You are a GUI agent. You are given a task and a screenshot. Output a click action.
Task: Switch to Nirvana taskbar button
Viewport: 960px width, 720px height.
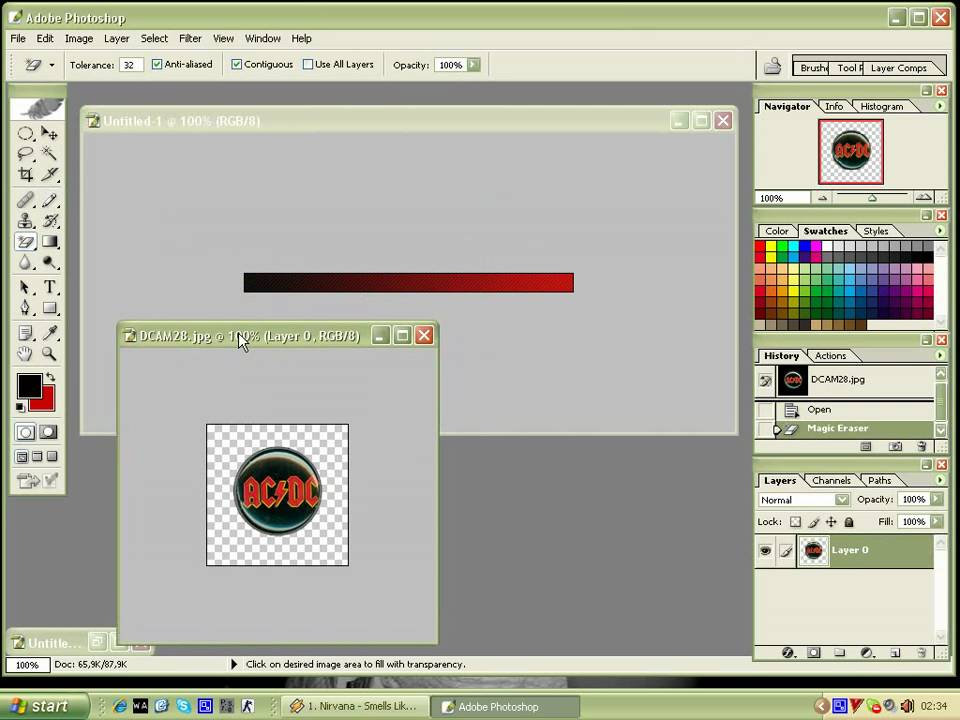(353, 707)
